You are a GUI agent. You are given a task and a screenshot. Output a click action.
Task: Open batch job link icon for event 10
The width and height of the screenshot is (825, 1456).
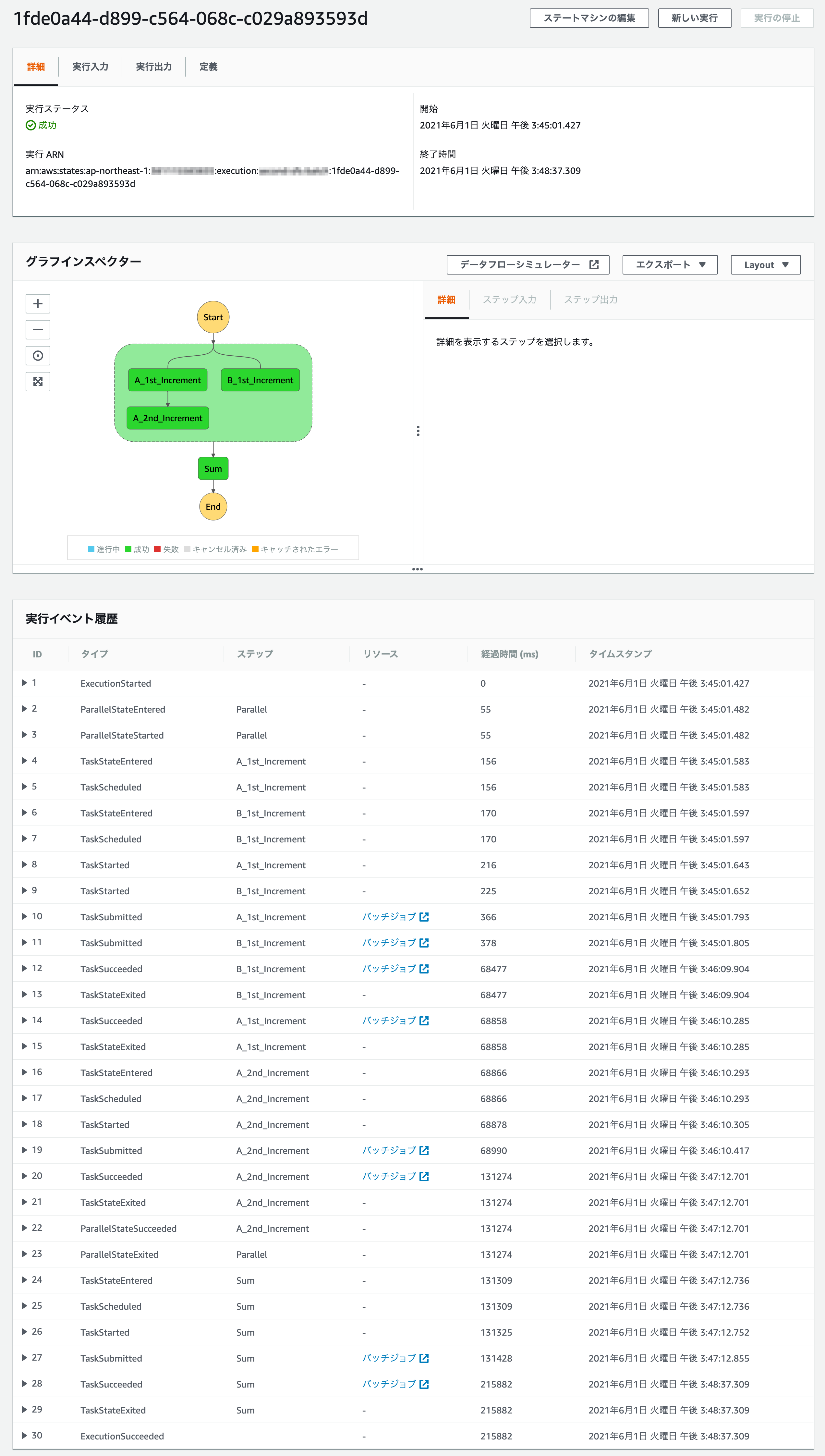(x=424, y=917)
